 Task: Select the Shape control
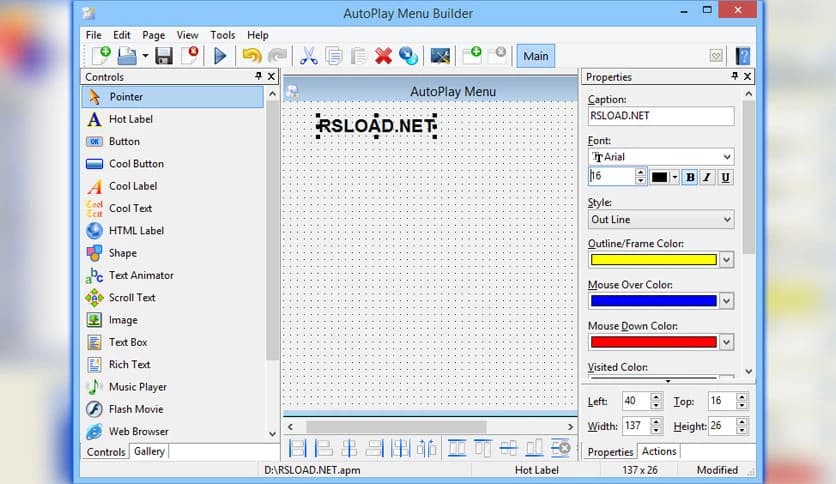(x=173, y=253)
